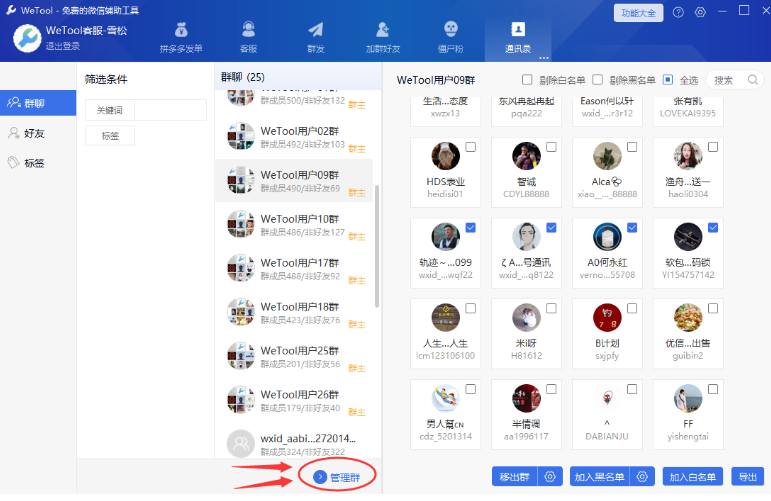771x501 pixels.
Task: Select group WeTool用户25群
Action: 294,356
